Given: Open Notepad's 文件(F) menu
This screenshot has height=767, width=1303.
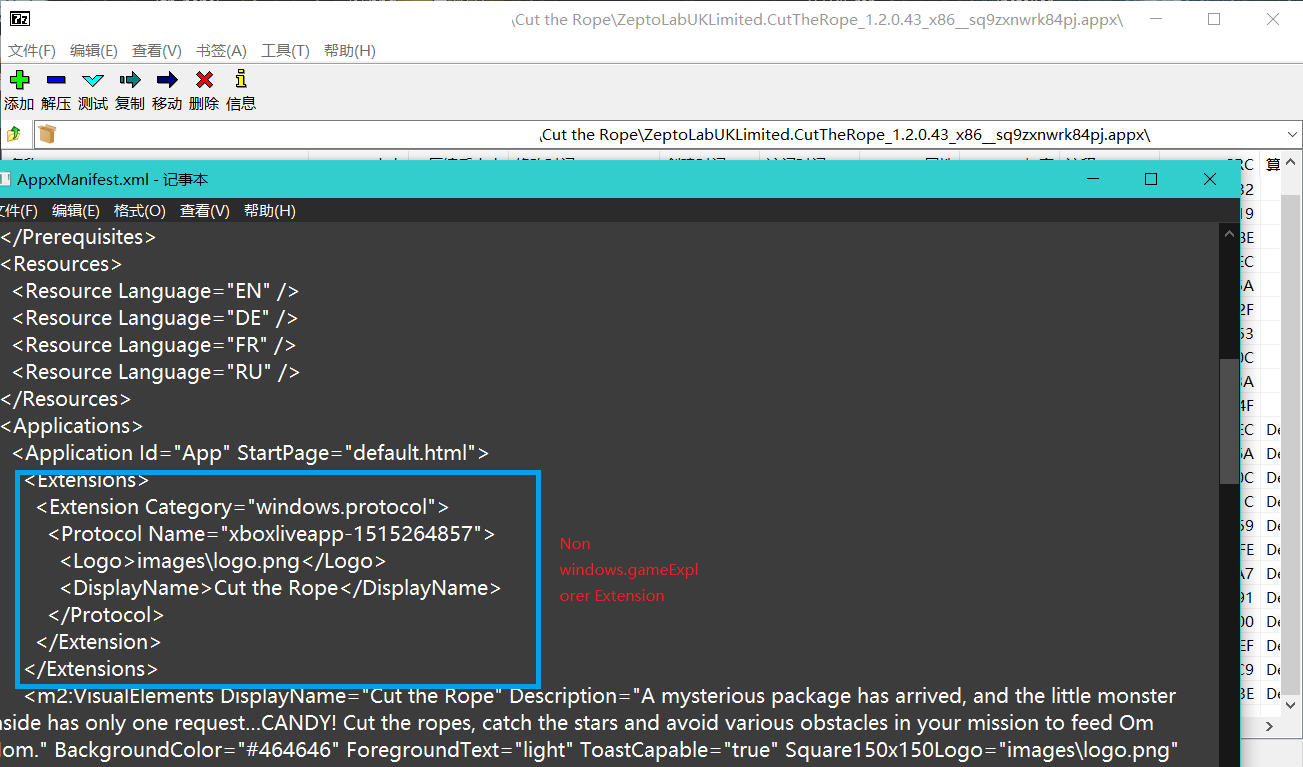Looking at the screenshot, I should [x=17, y=211].
